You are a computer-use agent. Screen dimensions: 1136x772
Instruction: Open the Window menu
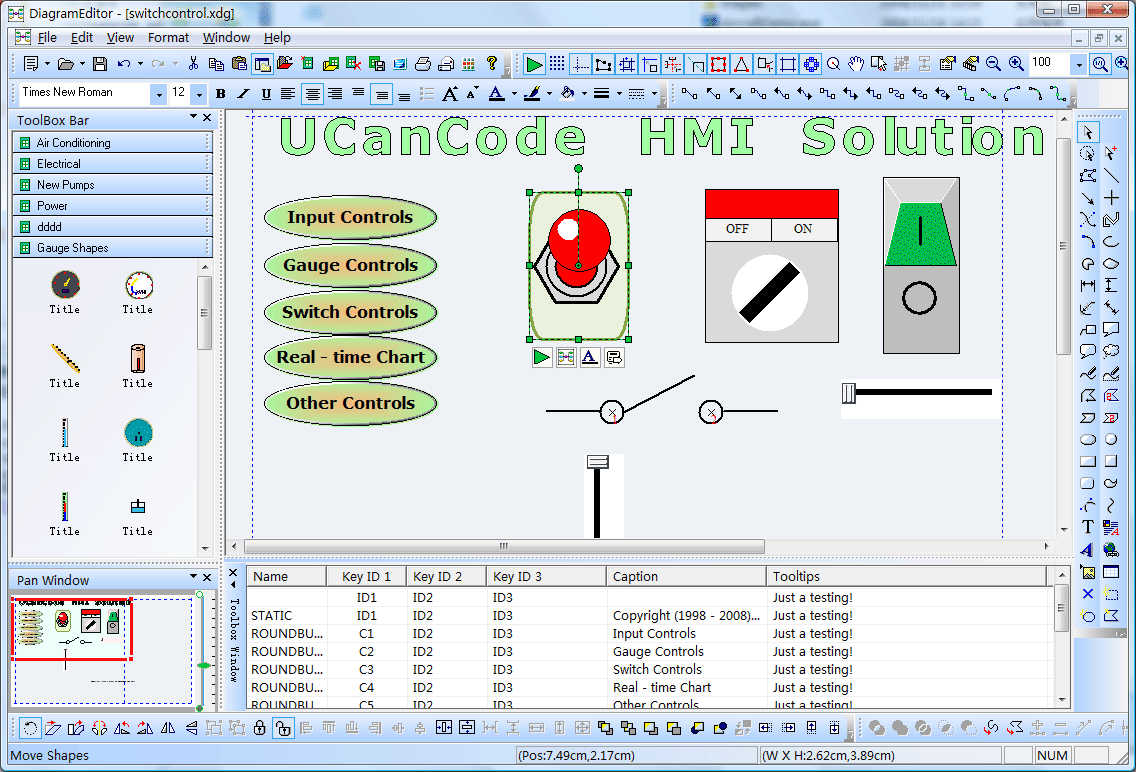226,38
